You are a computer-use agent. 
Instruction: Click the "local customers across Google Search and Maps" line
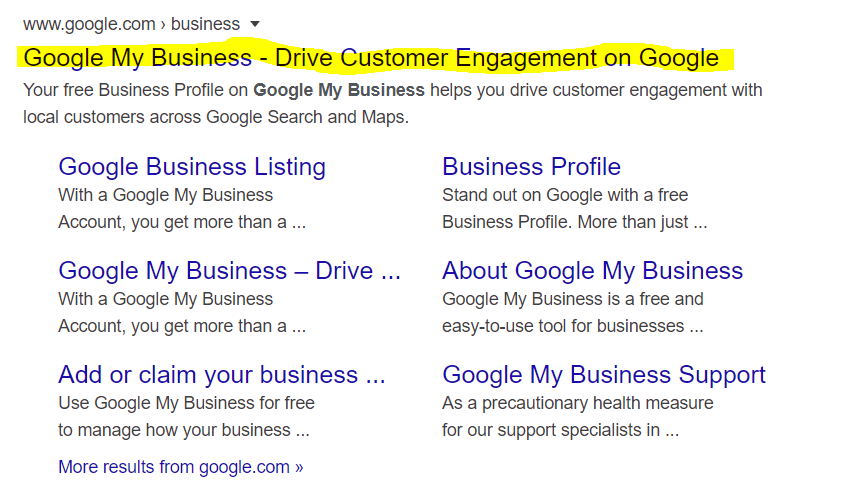[x=216, y=117]
